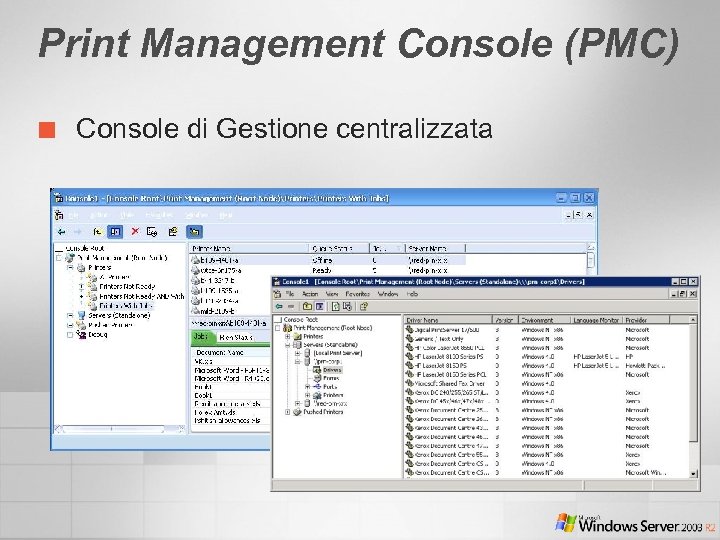
Task: Select Printers Not Ready filter in rear tree
Action: point(127,287)
